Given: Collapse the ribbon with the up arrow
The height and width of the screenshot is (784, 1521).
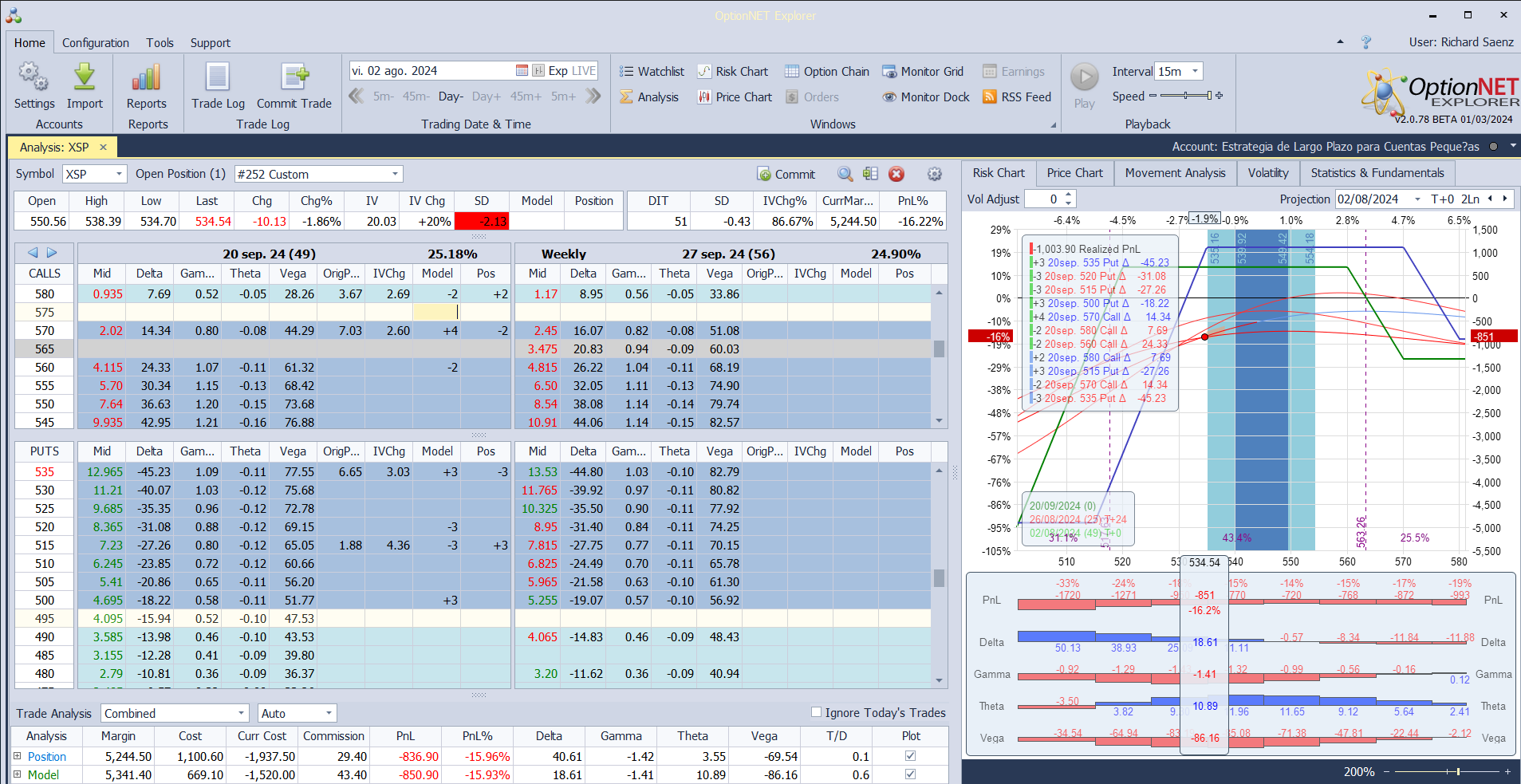Looking at the screenshot, I should click(x=1340, y=42).
